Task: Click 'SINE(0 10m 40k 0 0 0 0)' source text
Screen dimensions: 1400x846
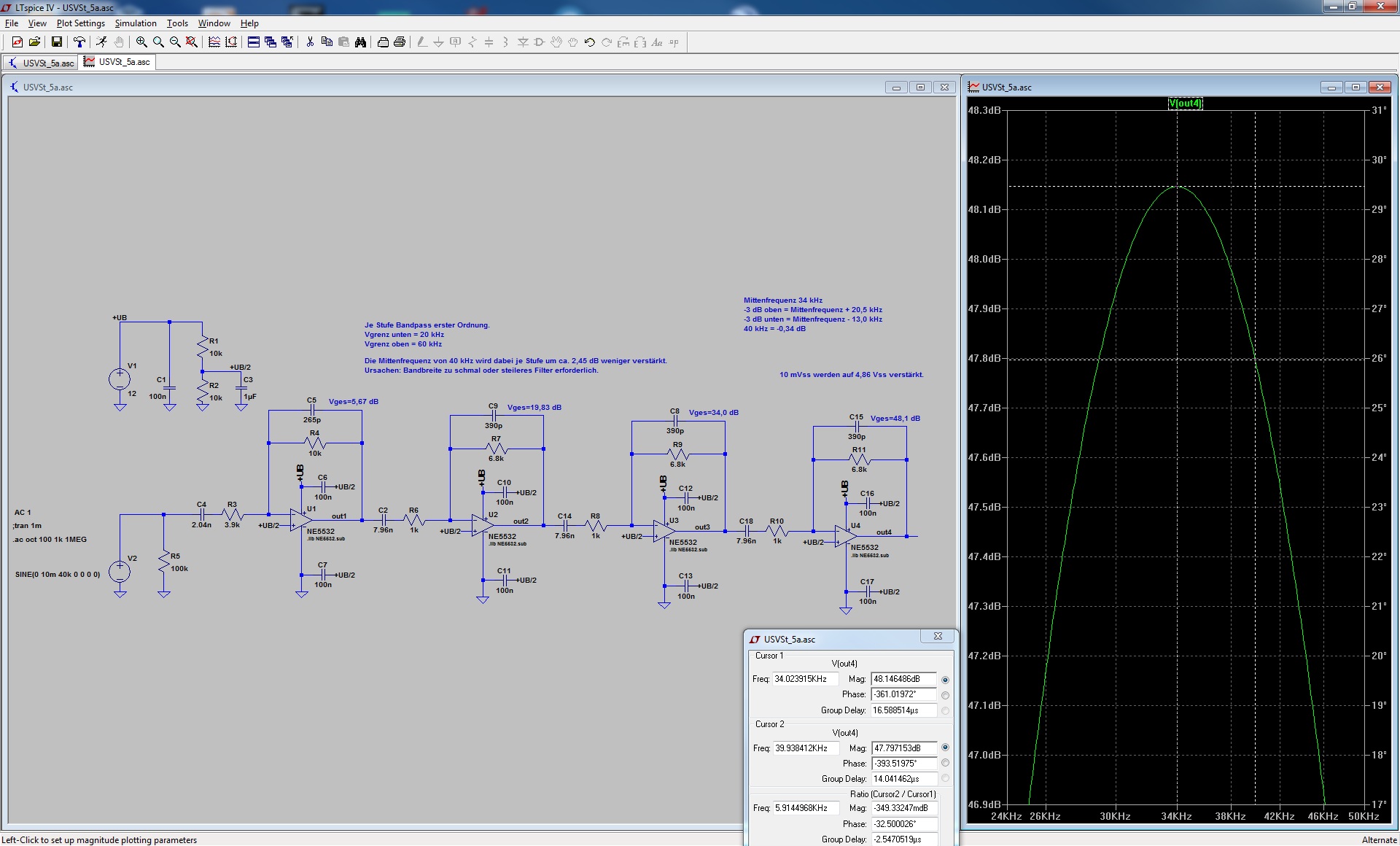Action: [x=58, y=575]
